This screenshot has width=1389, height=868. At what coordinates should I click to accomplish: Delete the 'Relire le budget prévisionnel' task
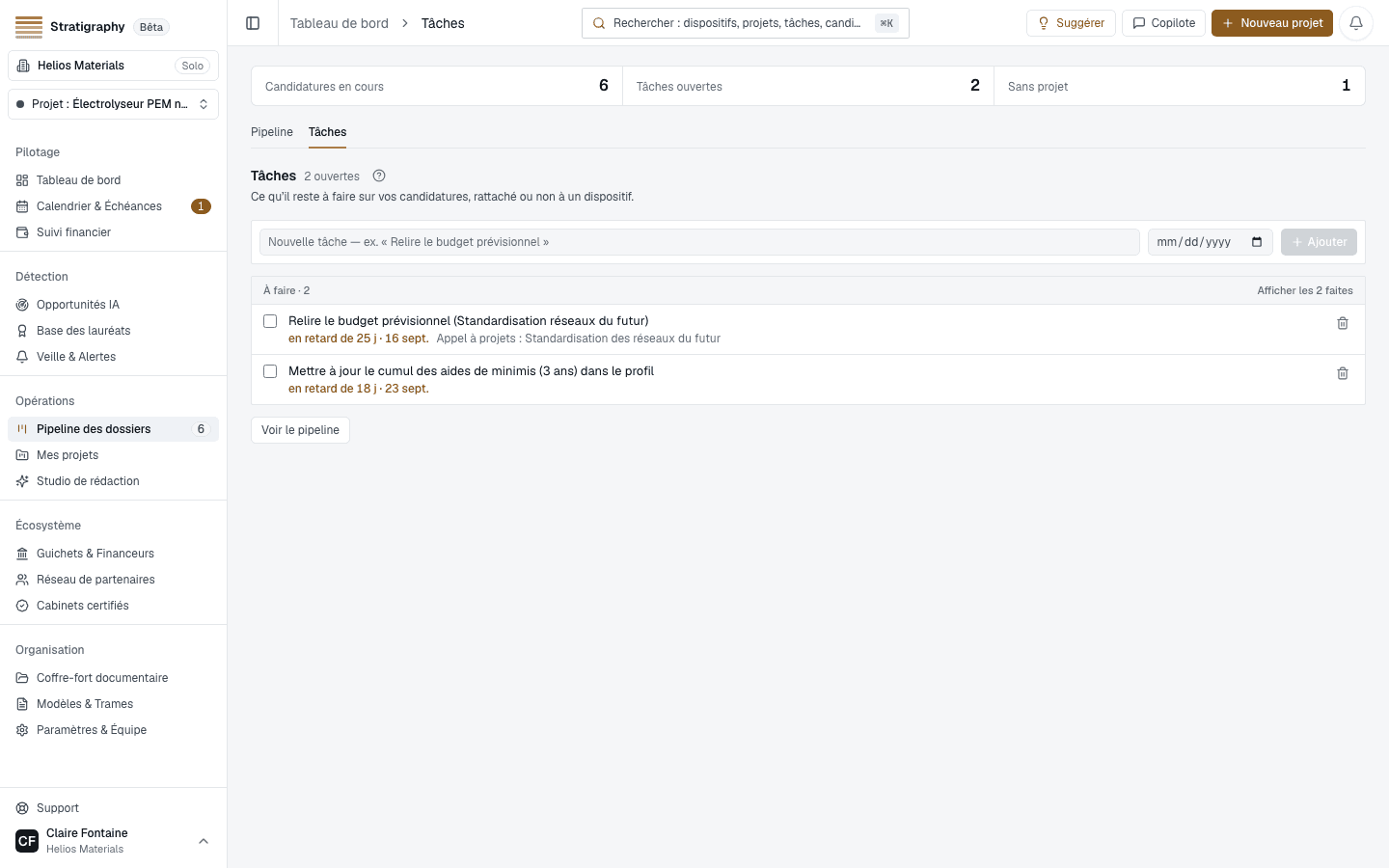tap(1343, 323)
